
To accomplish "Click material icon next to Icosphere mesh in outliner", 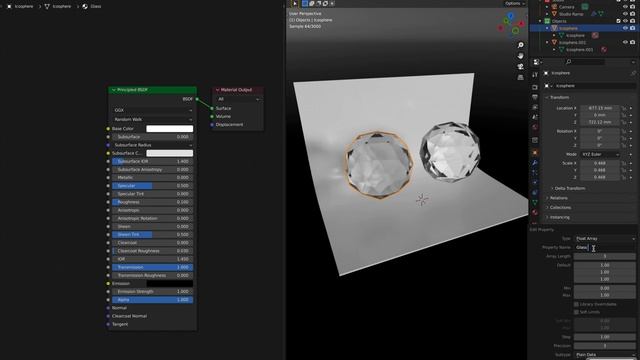I will (595, 36).
